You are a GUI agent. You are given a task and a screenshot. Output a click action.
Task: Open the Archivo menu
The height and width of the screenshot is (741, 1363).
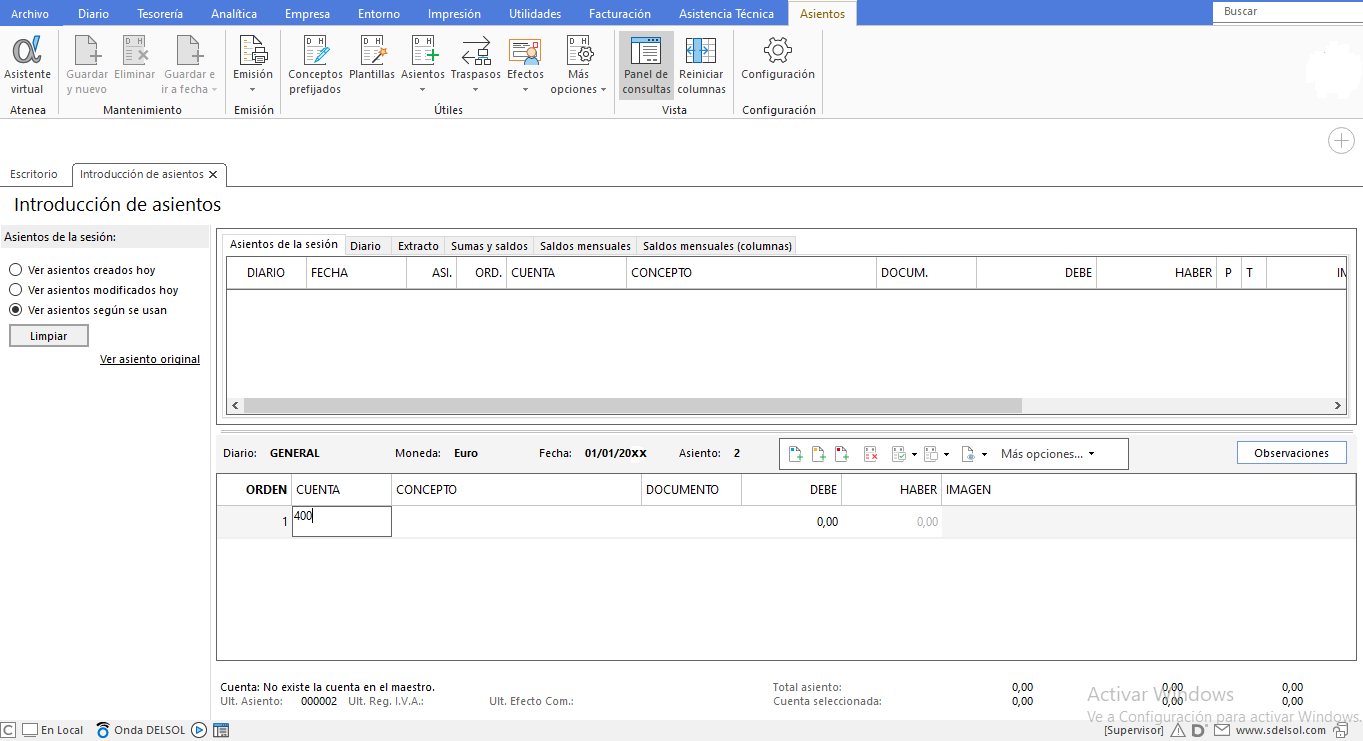[x=30, y=14]
